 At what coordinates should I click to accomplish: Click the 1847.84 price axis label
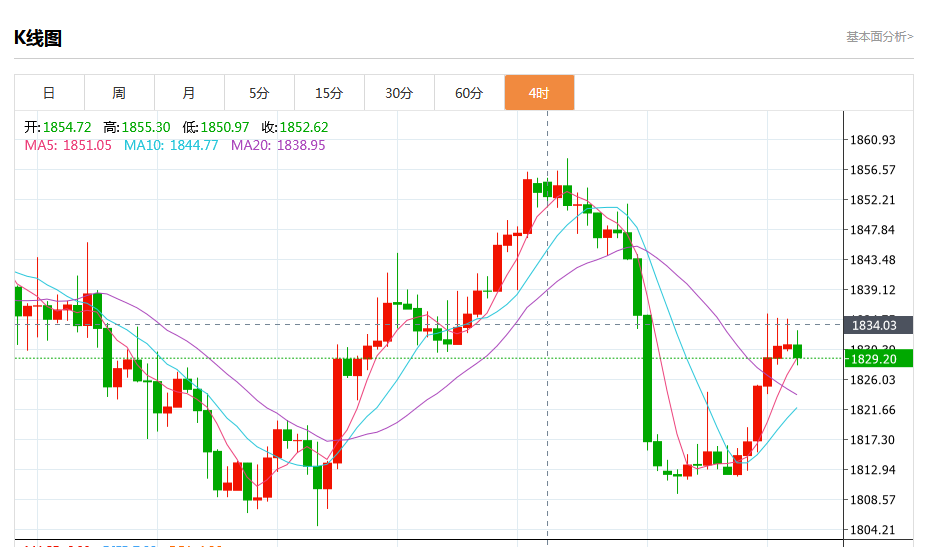pos(872,230)
